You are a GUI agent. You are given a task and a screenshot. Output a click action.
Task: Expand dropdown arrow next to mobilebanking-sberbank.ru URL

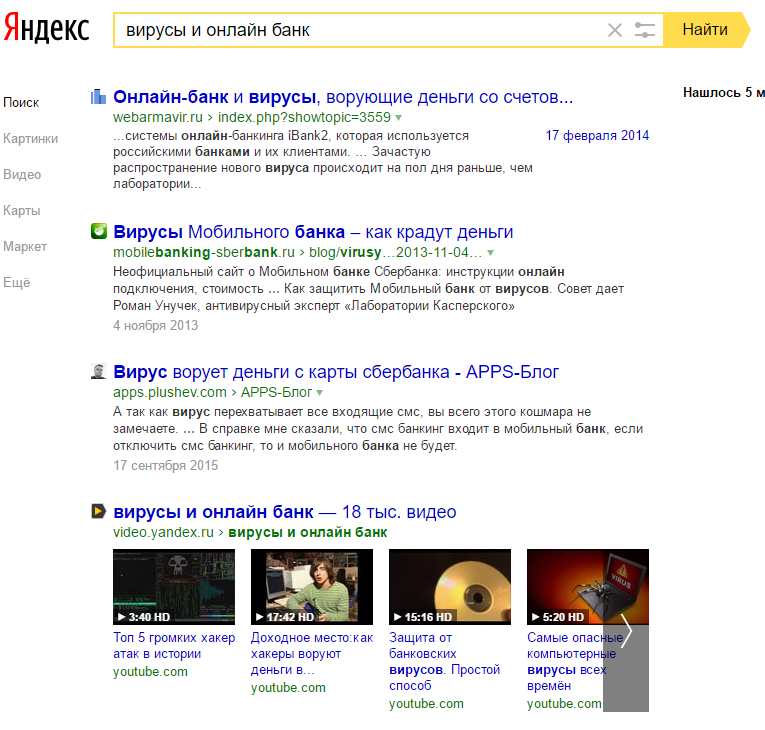pyautogui.click(x=491, y=253)
